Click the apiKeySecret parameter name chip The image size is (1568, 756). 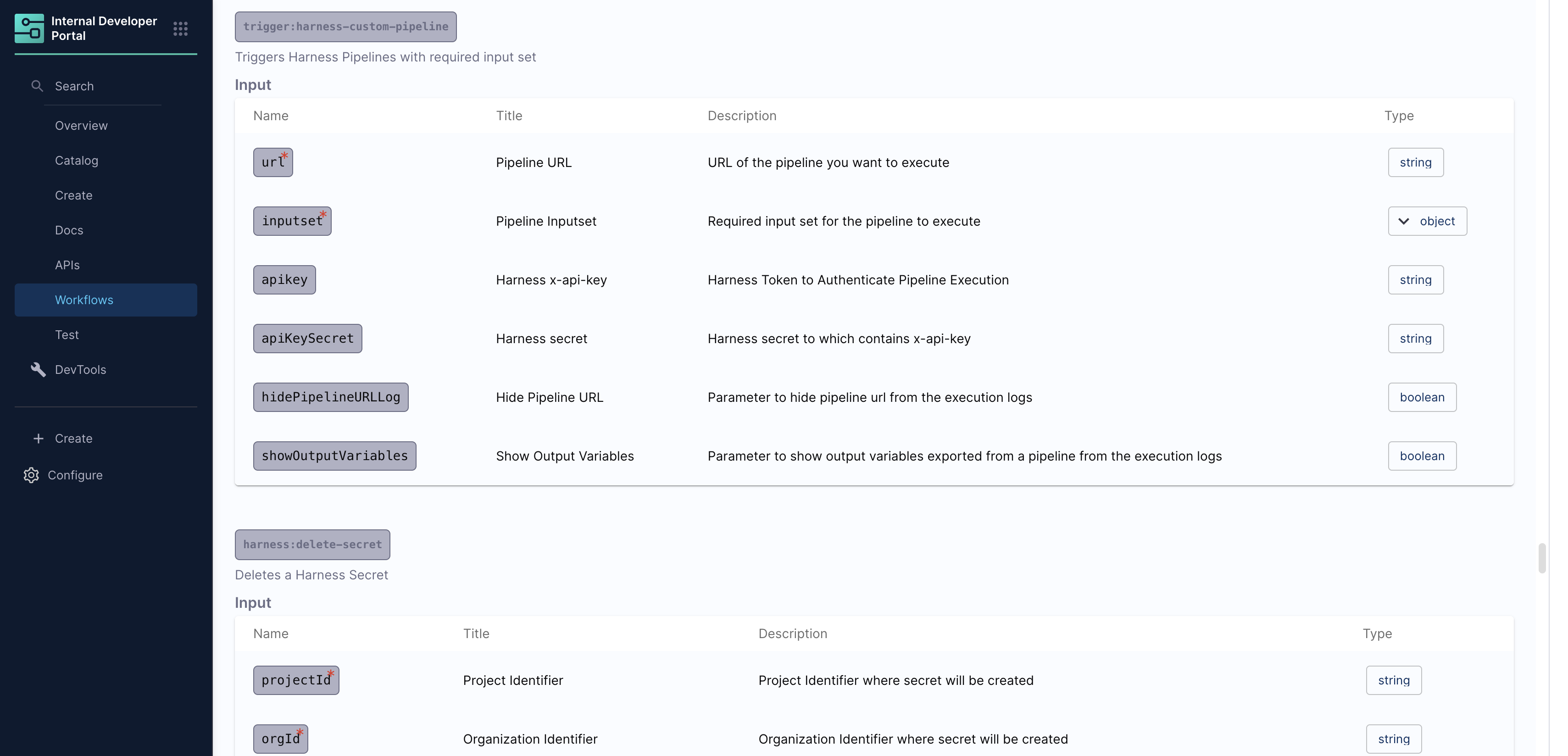[307, 339]
